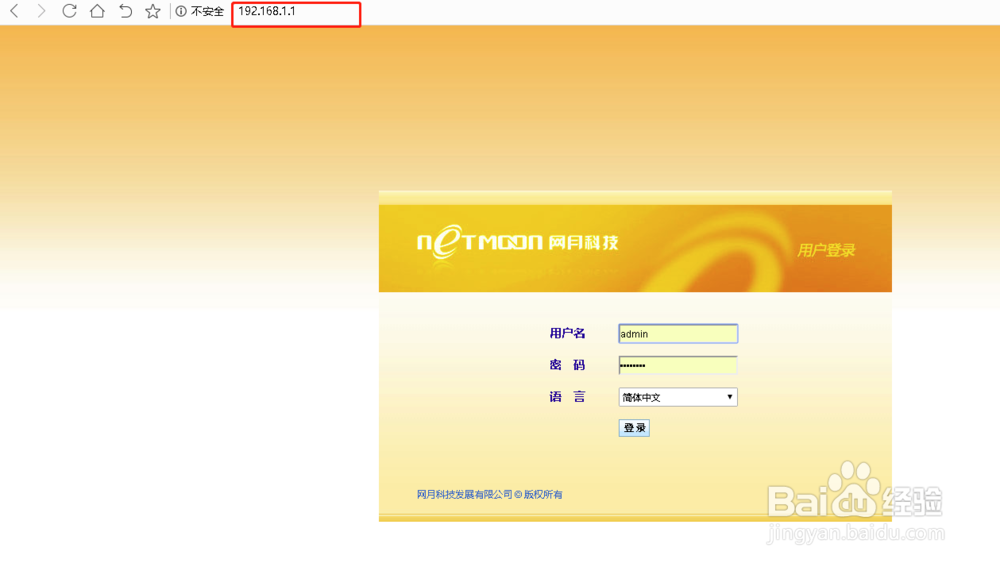Go back using the browser back arrow
Screen dimensions: 1000x567
click(15, 11)
